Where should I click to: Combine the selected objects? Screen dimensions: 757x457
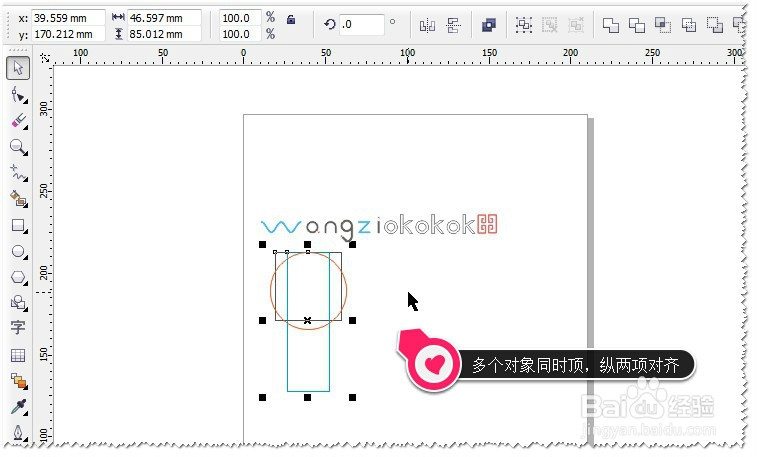pos(489,25)
